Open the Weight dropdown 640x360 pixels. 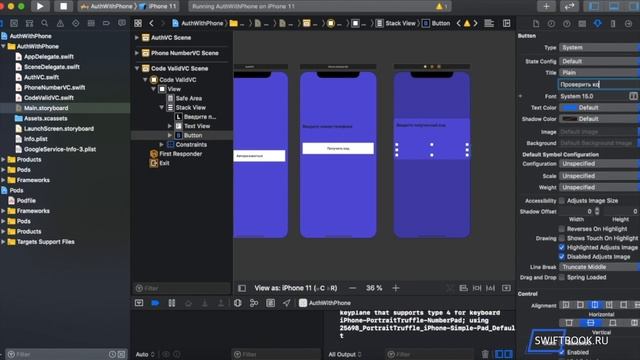pos(599,187)
